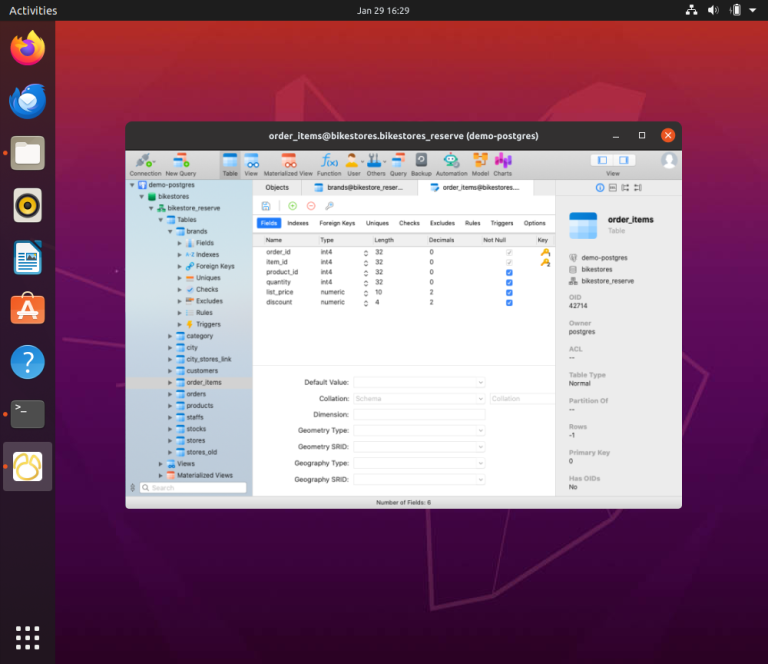Screen dimensions: 768x664
Task: Click the Dimension input field
Action: pyautogui.click(x=419, y=414)
